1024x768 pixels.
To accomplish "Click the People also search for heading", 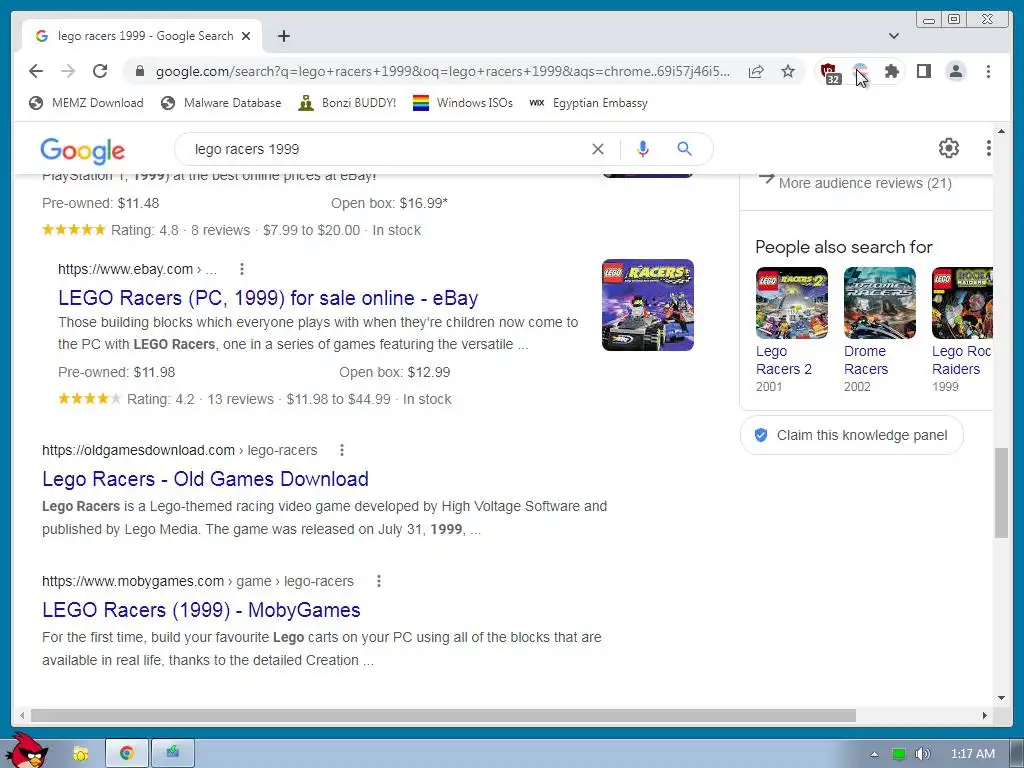I will pos(844,247).
